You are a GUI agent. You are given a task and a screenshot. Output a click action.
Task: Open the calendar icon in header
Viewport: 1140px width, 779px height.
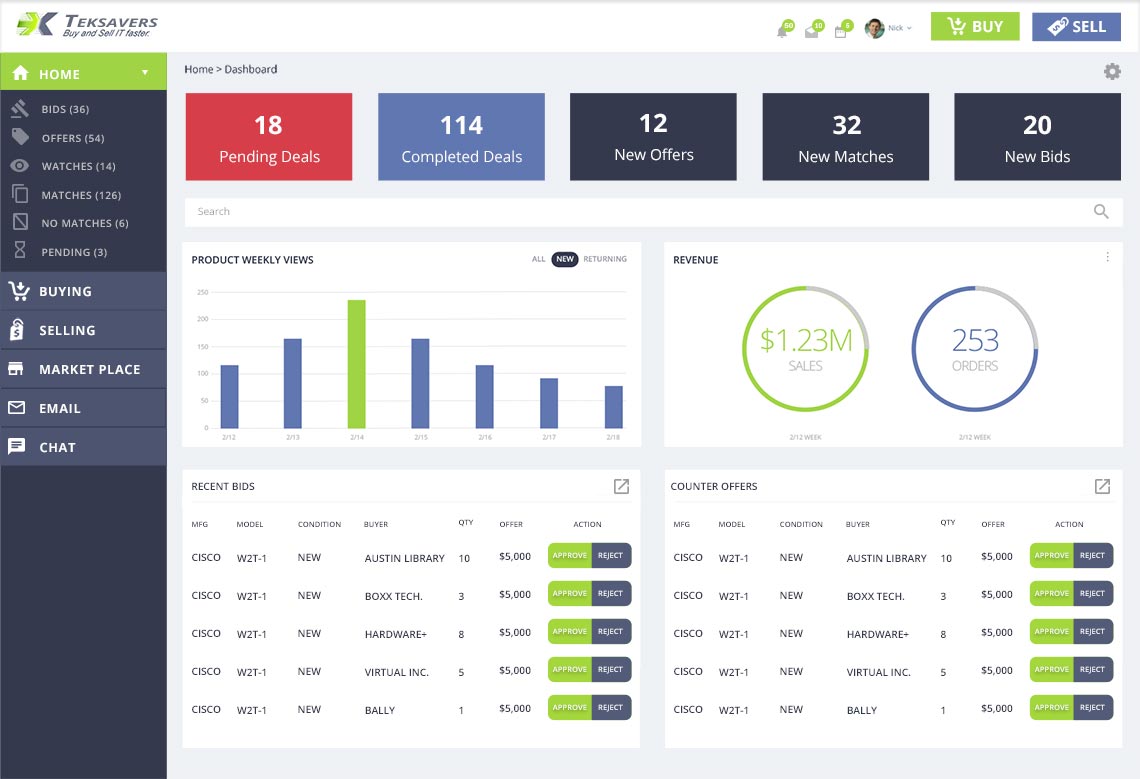[x=840, y=31]
